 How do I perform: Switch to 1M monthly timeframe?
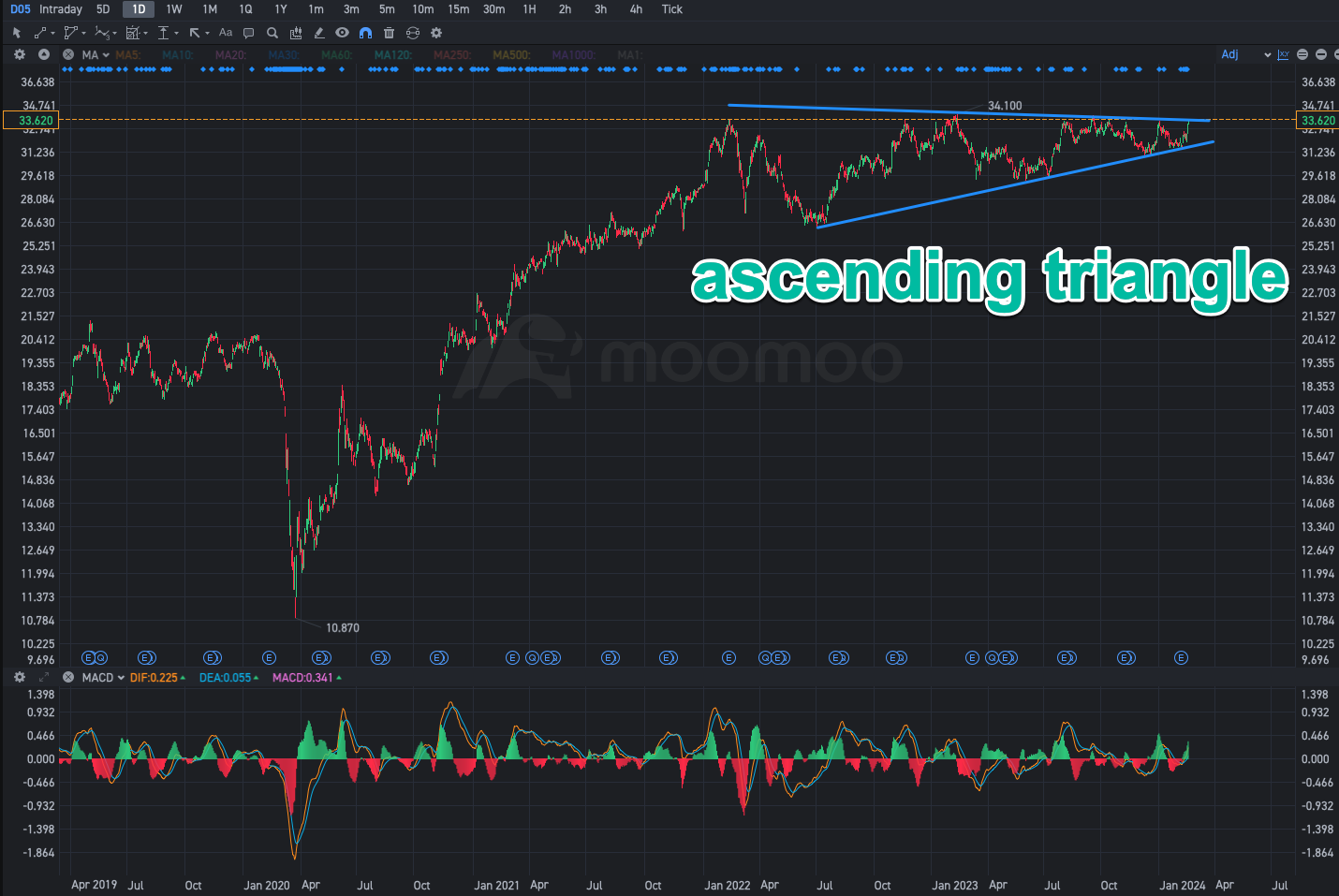pyautogui.click(x=210, y=9)
